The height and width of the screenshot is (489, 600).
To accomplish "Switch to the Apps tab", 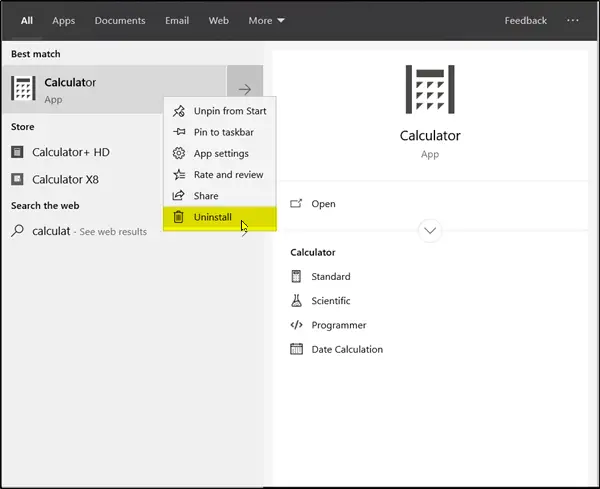I will (64, 20).
